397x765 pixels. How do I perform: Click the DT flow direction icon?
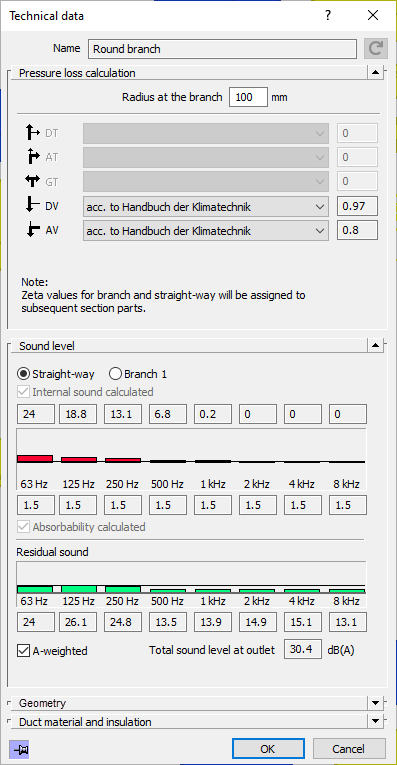(33, 133)
